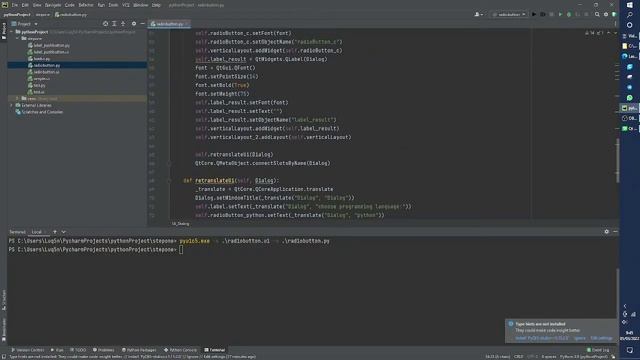Collapse the pythonProject root folder

click(11, 31)
